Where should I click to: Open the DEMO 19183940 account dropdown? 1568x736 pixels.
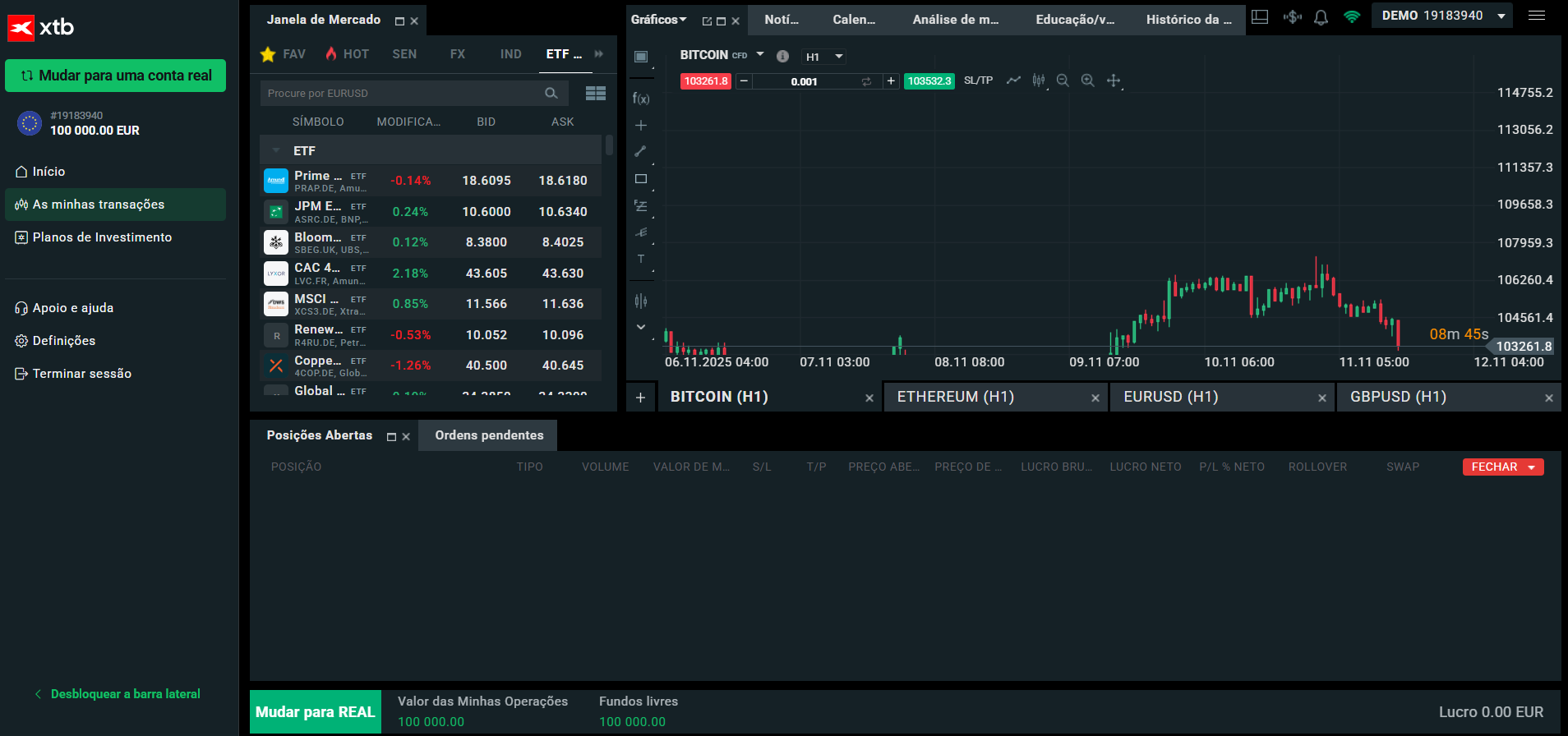tap(1442, 16)
